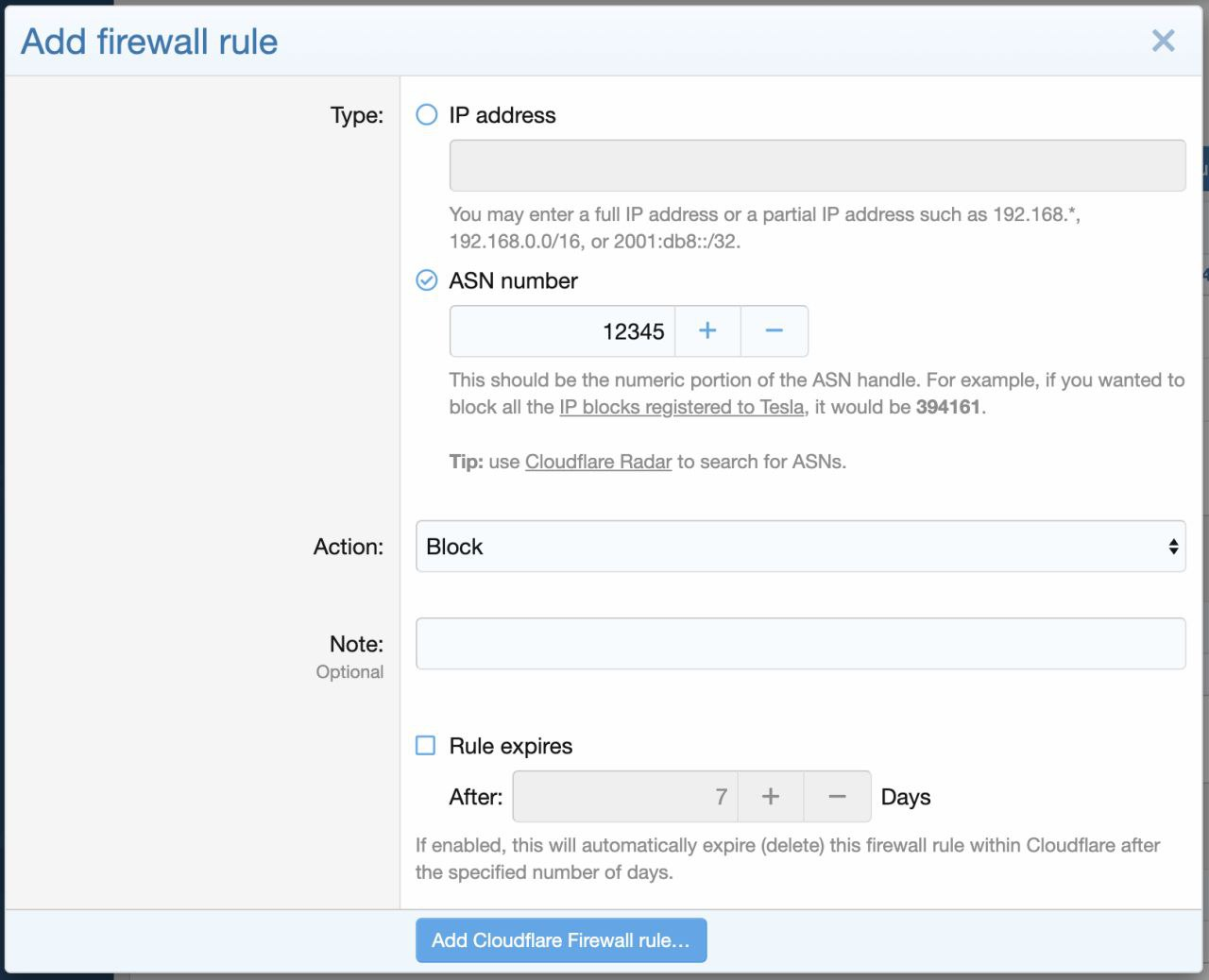The image size is (1209, 980).
Task: Click the expiry days field showing 7
Action: click(624, 797)
